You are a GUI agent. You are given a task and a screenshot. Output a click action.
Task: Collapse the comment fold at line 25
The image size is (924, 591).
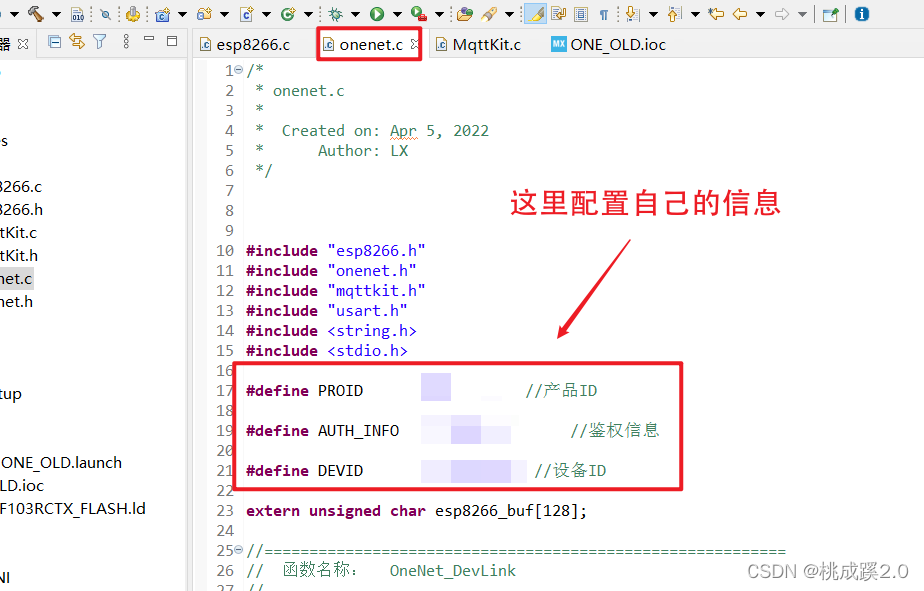coord(239,550)
